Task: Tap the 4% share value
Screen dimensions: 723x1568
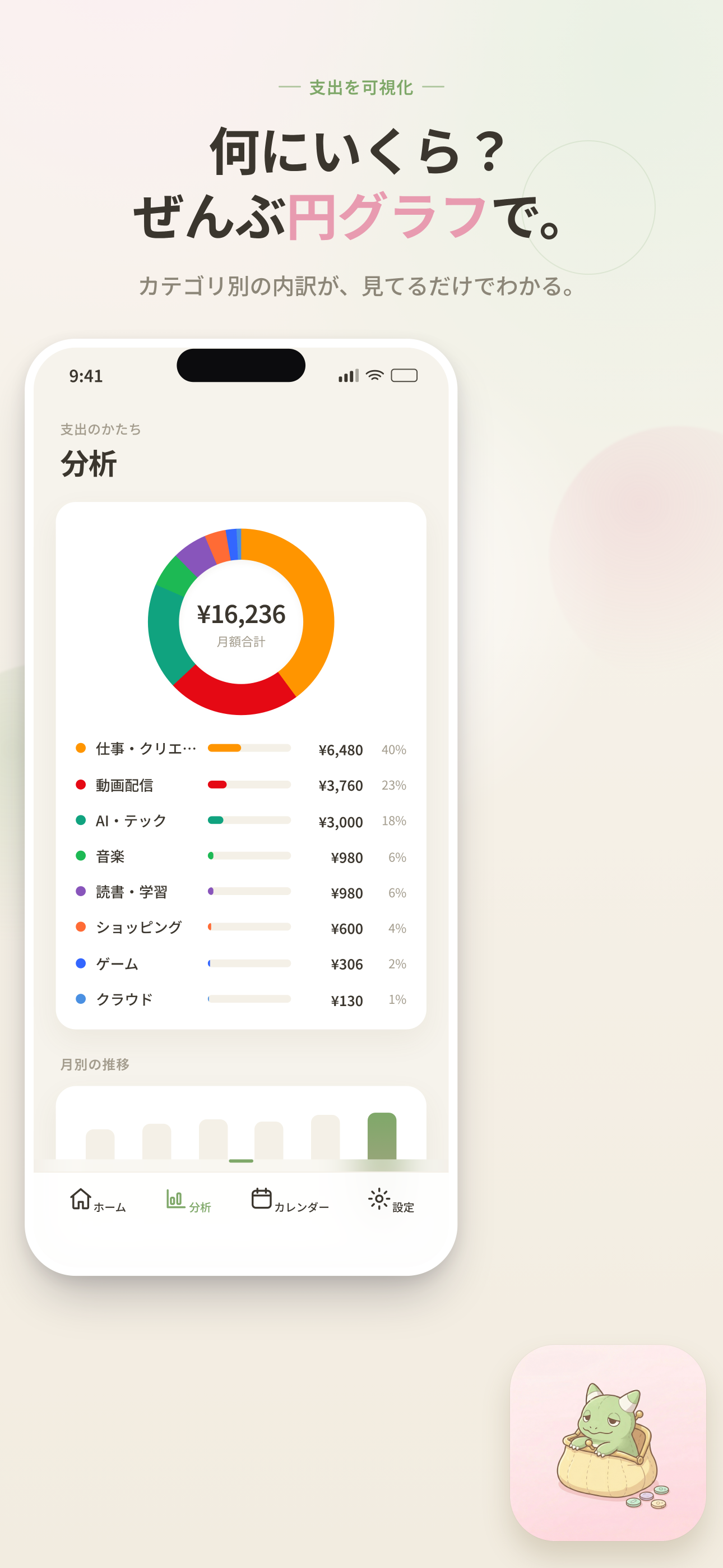Action: (x=397, y=928)
